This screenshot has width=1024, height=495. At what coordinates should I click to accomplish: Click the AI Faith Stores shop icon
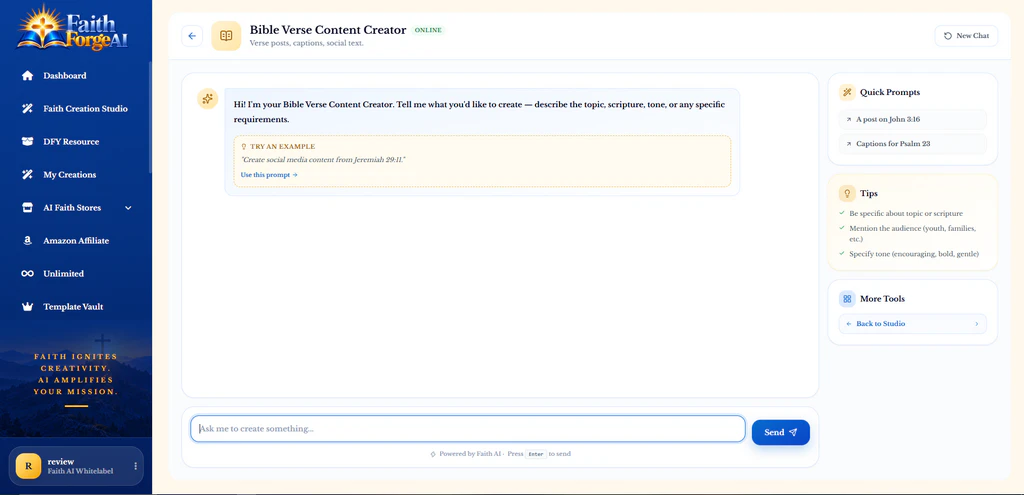27,208
